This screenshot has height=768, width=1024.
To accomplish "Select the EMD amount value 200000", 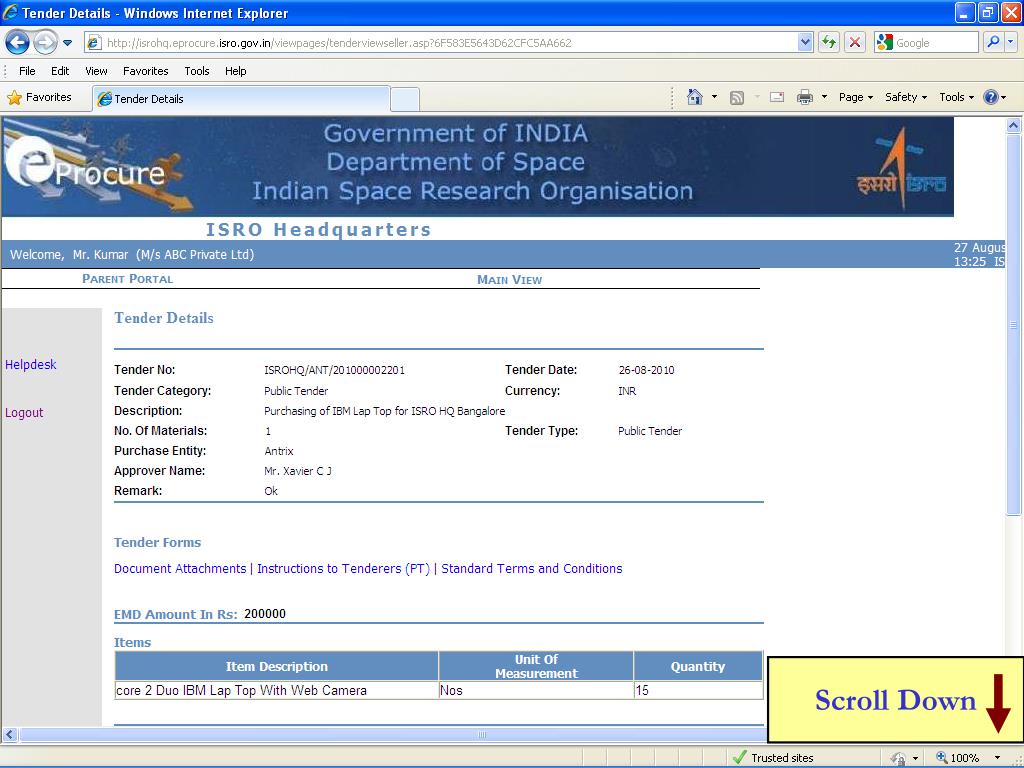I will pyautogui.click(x=265, y=614).
